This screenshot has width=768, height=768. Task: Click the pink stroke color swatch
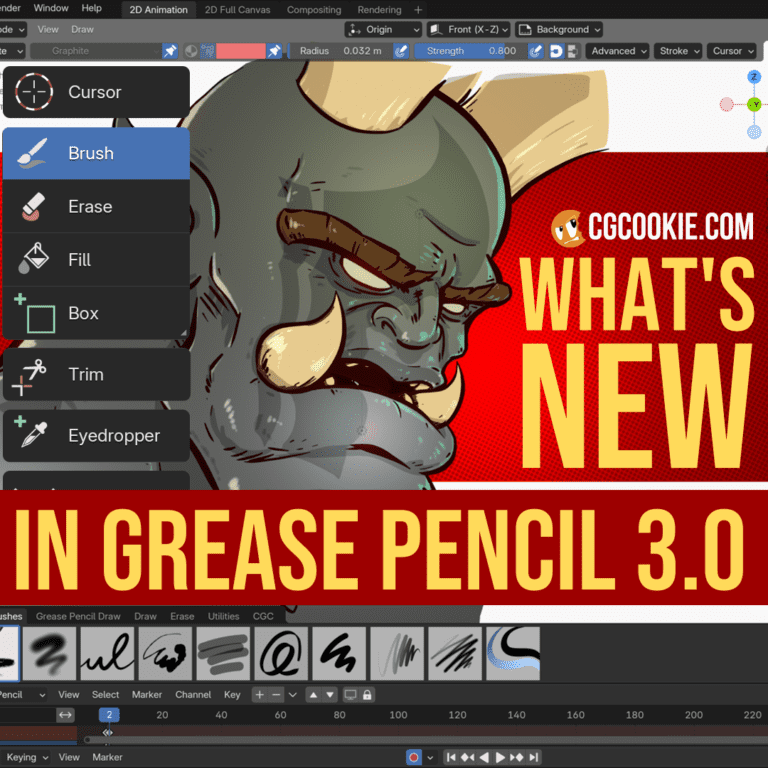coord(240,51)
